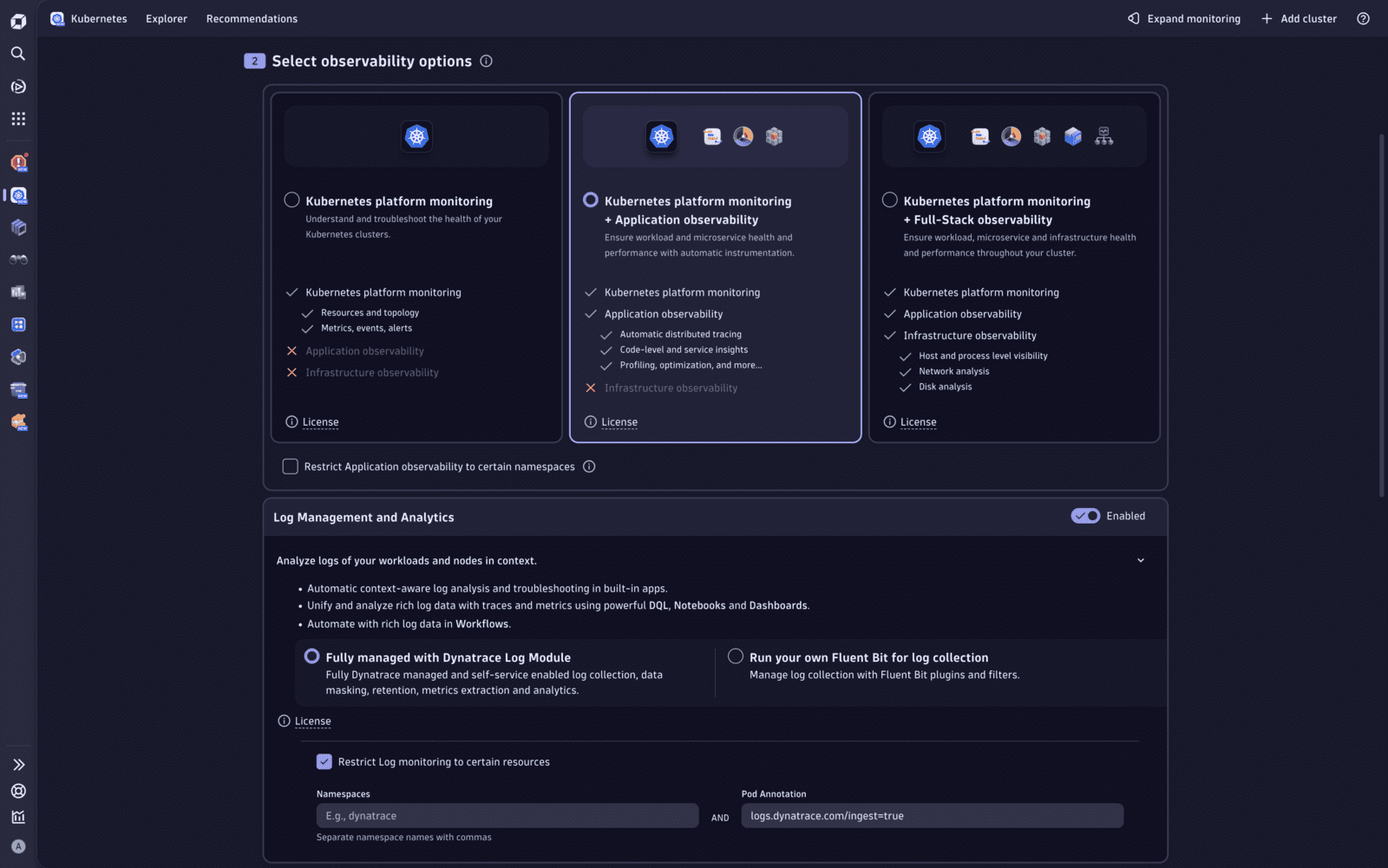The height and width of the screenshot is (868, 1388).
Task: Click the Namespaces input field
Action: point(507,815)
